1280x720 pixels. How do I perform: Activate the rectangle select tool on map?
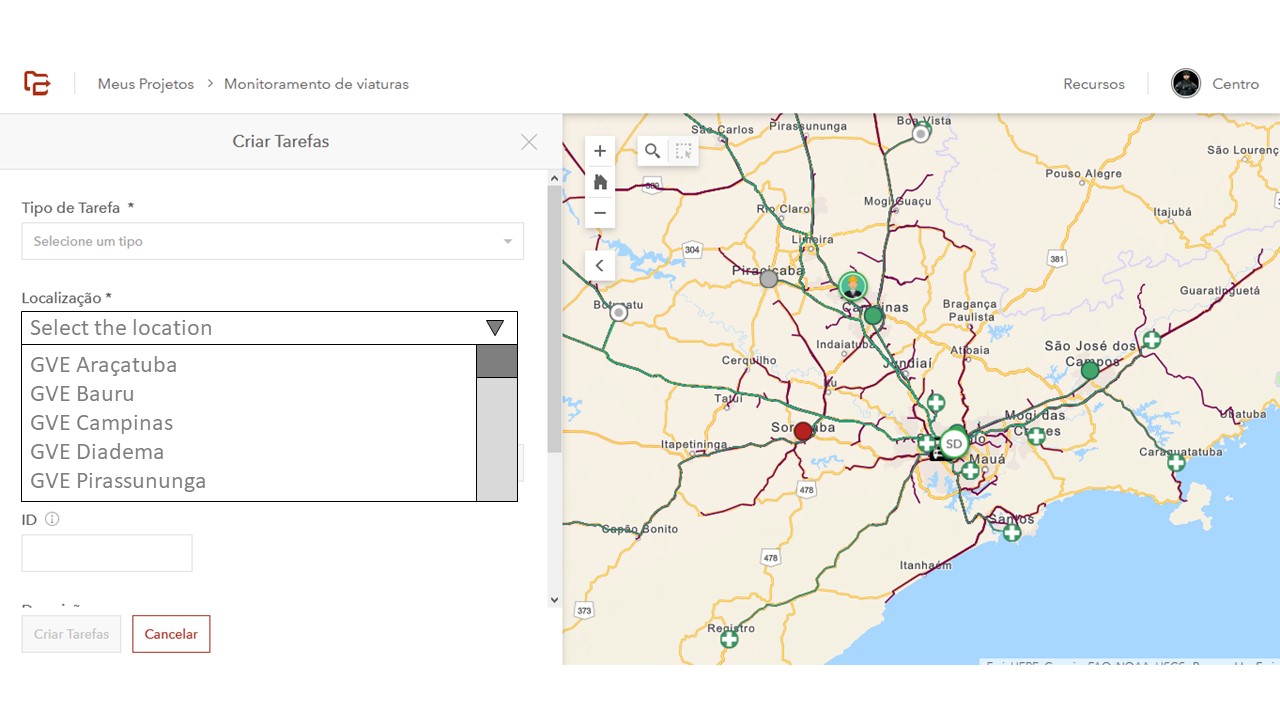pos(683,151)
